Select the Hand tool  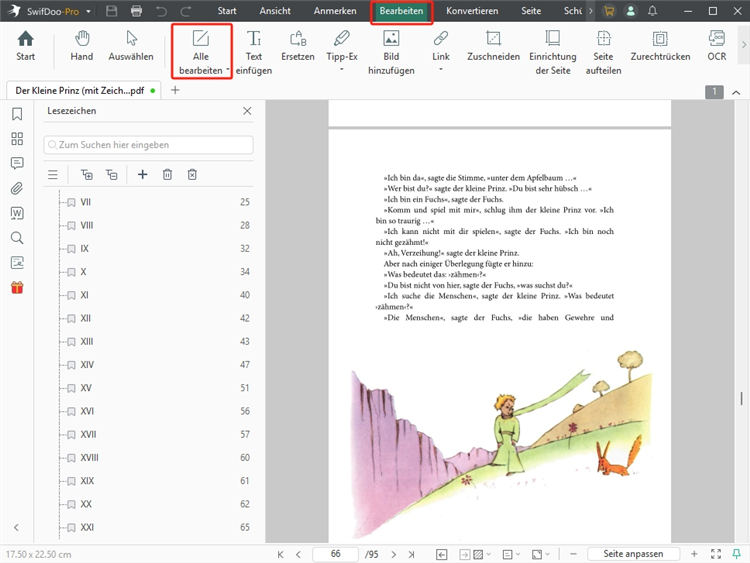(82, 46)
